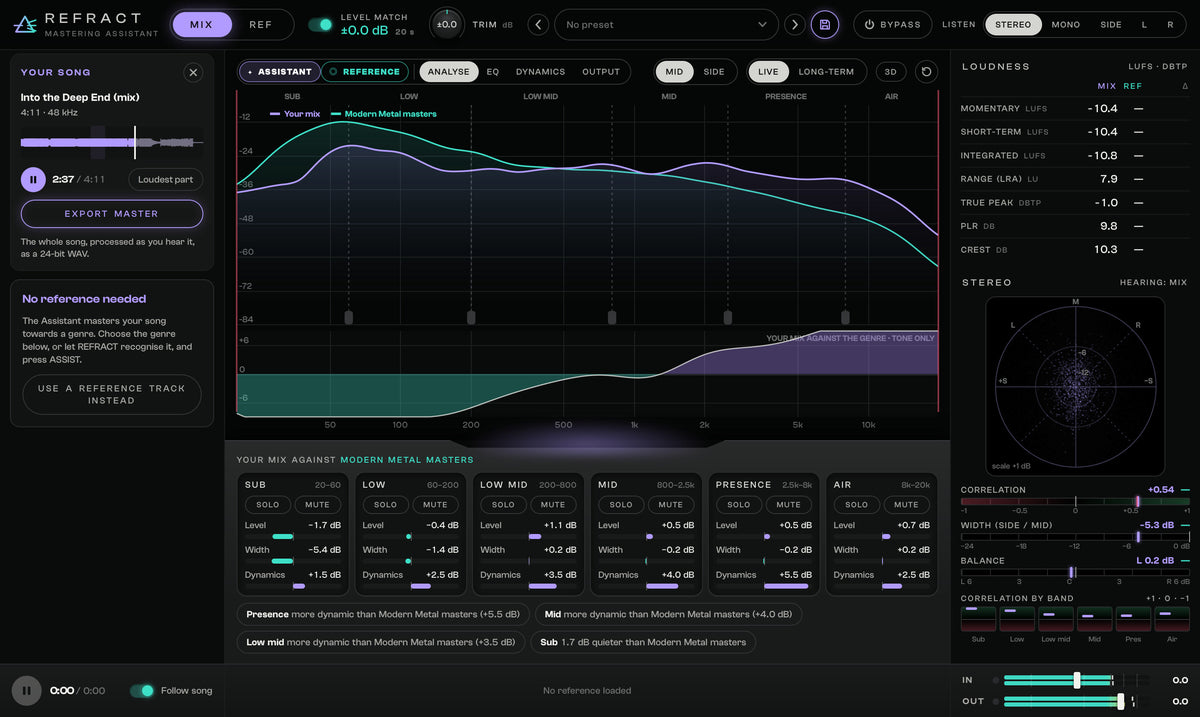Pause the reference playback in the bottom bar
This screenshot has width=1200, height=717.
(26, 690)
